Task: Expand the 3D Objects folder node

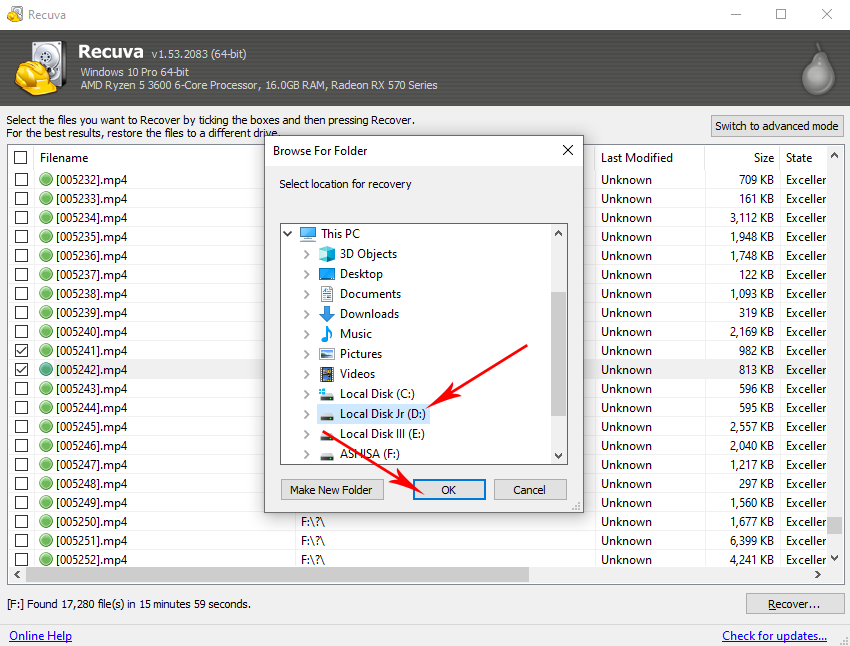Action: click(x=307, y=254)
